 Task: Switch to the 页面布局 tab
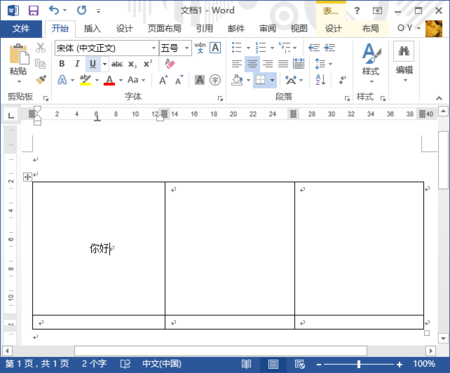(164, 29)
